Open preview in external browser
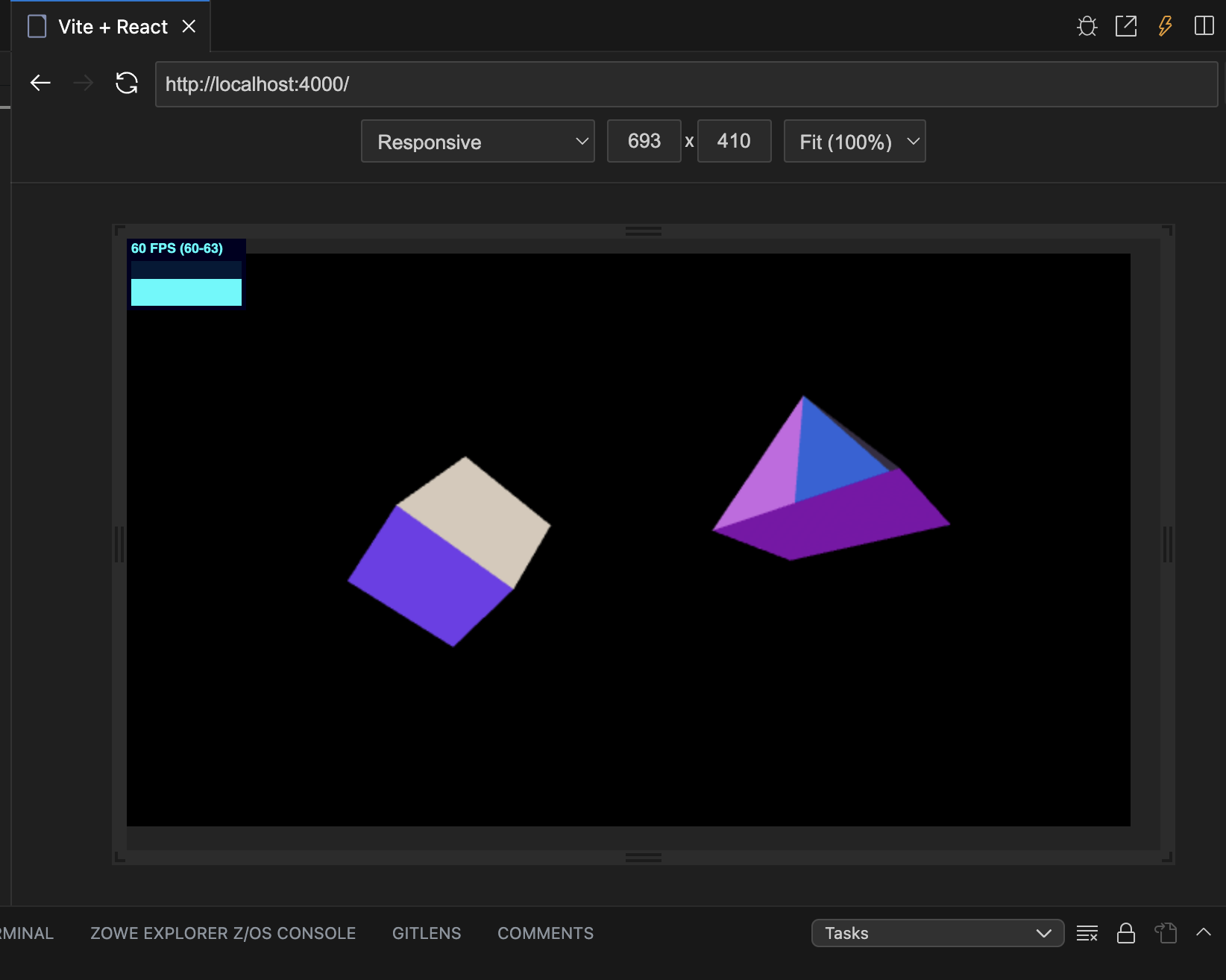This screenshot has width=1226, height=980. coord(1126,27)
